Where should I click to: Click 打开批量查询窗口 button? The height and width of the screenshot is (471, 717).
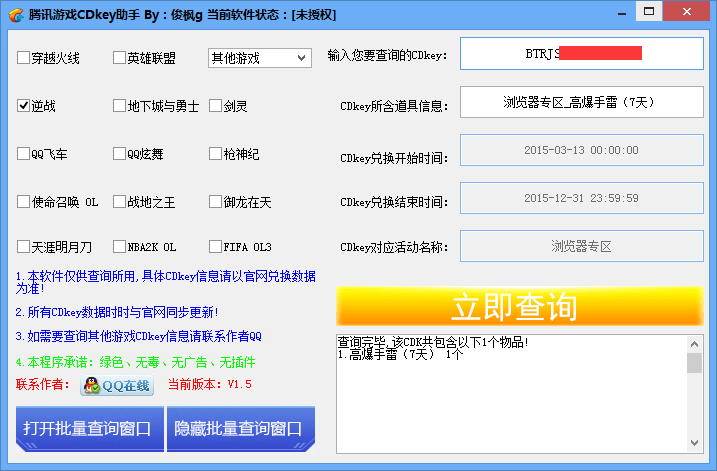[90, 428]
